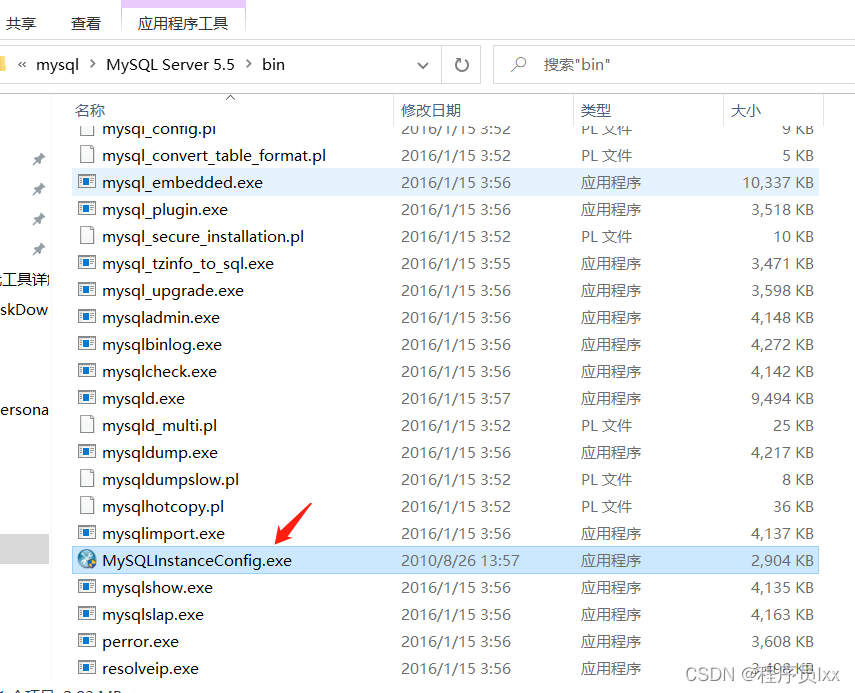Select the file name mysqld_multi.pl
The image size is (855, 693).
click(x=159, y=425)
